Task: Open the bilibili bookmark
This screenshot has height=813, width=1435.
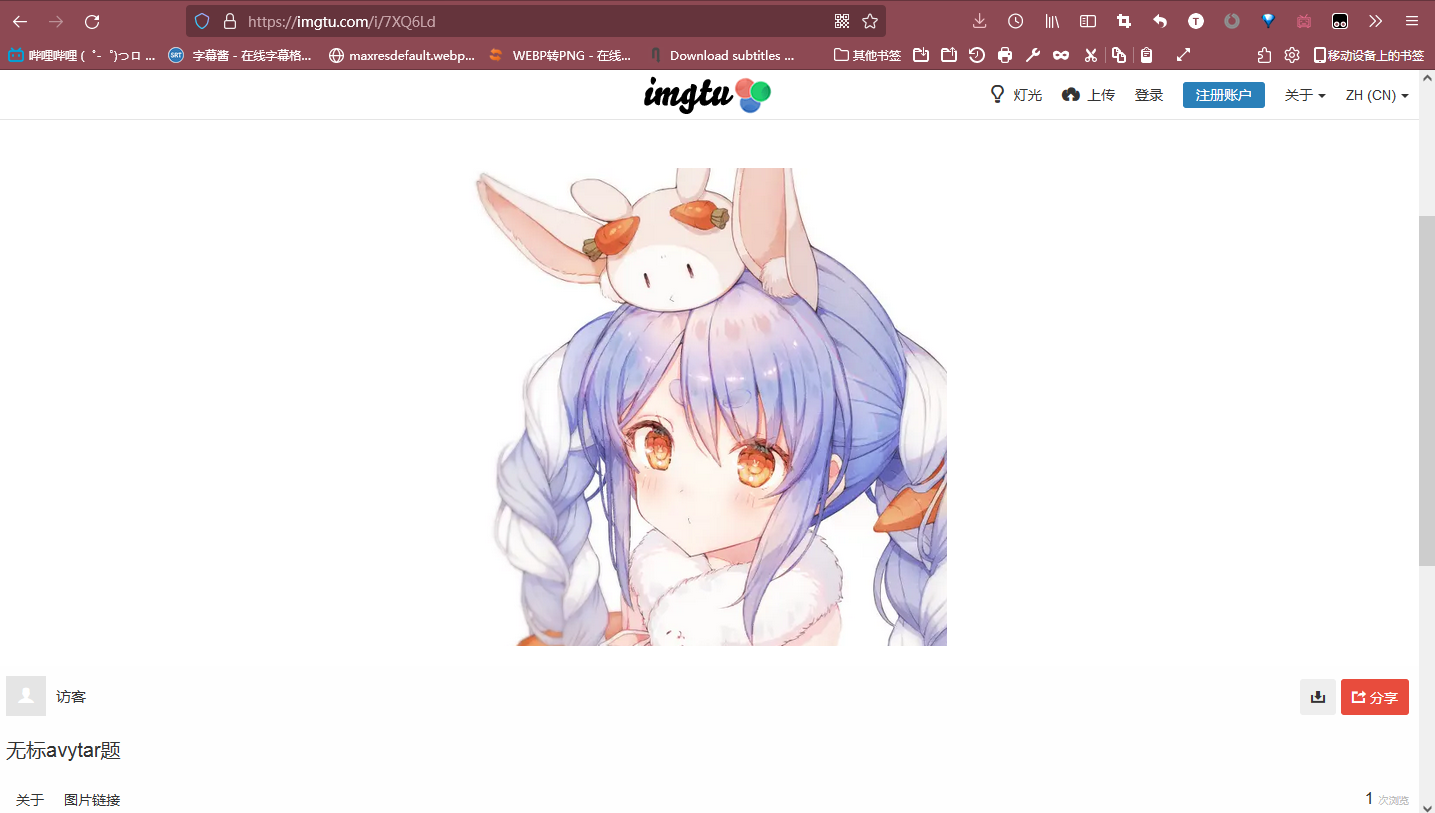Action: (82, 56)
